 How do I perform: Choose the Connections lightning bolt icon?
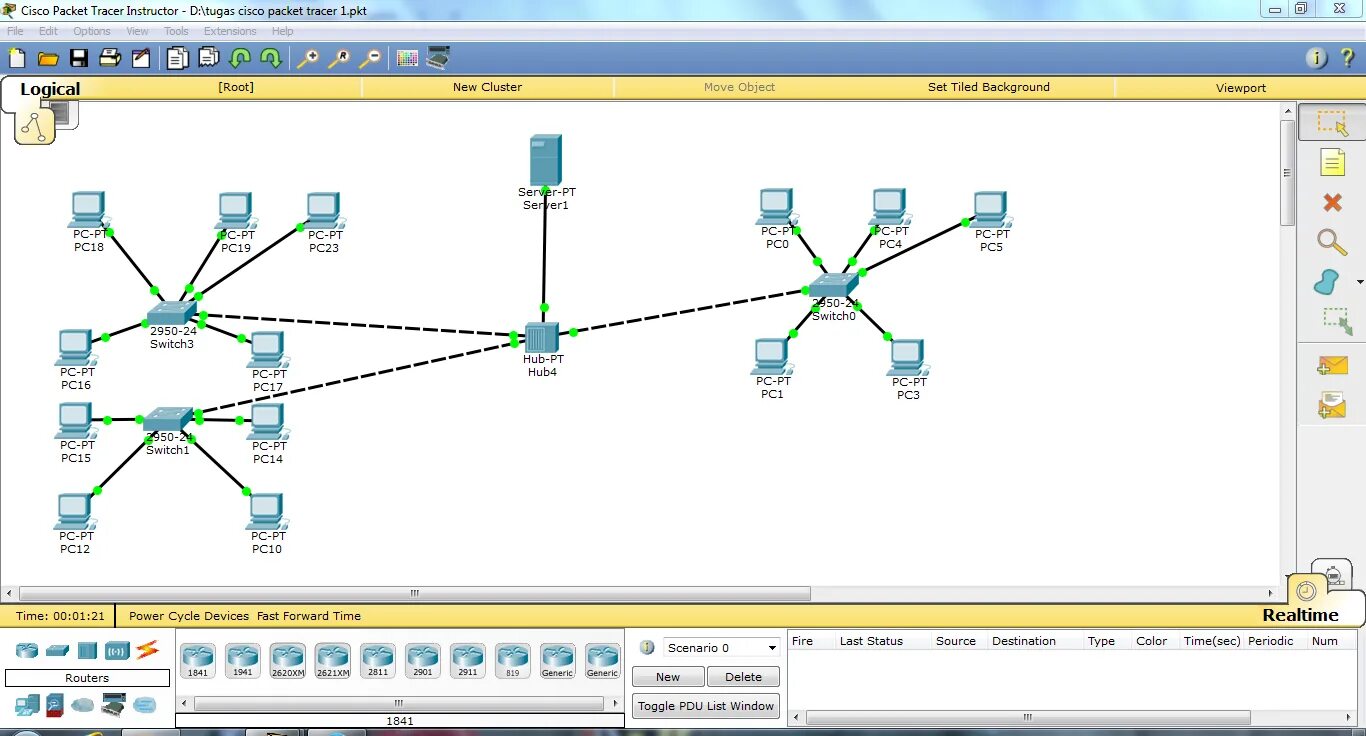pos(148,650)
